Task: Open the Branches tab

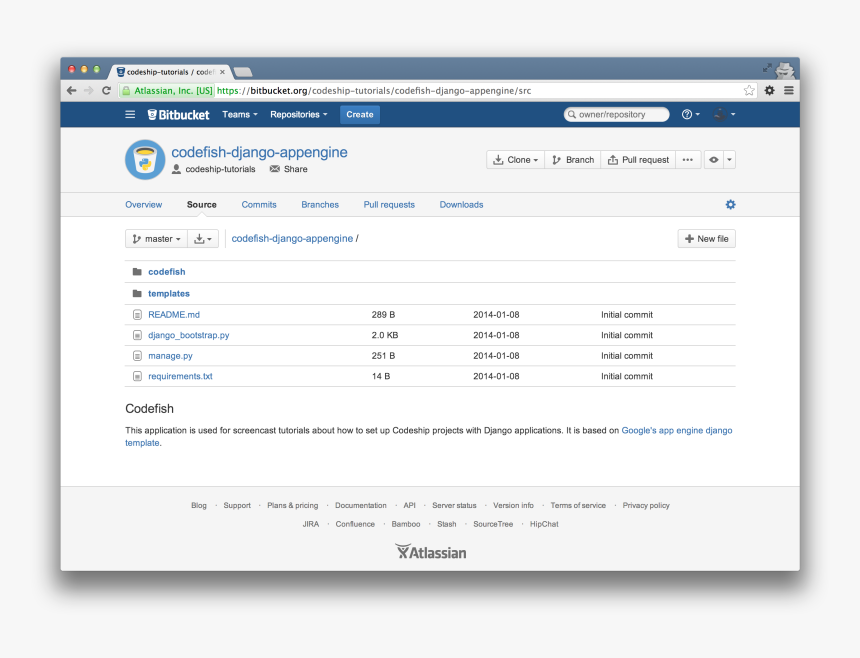Action: pos(320,205)
